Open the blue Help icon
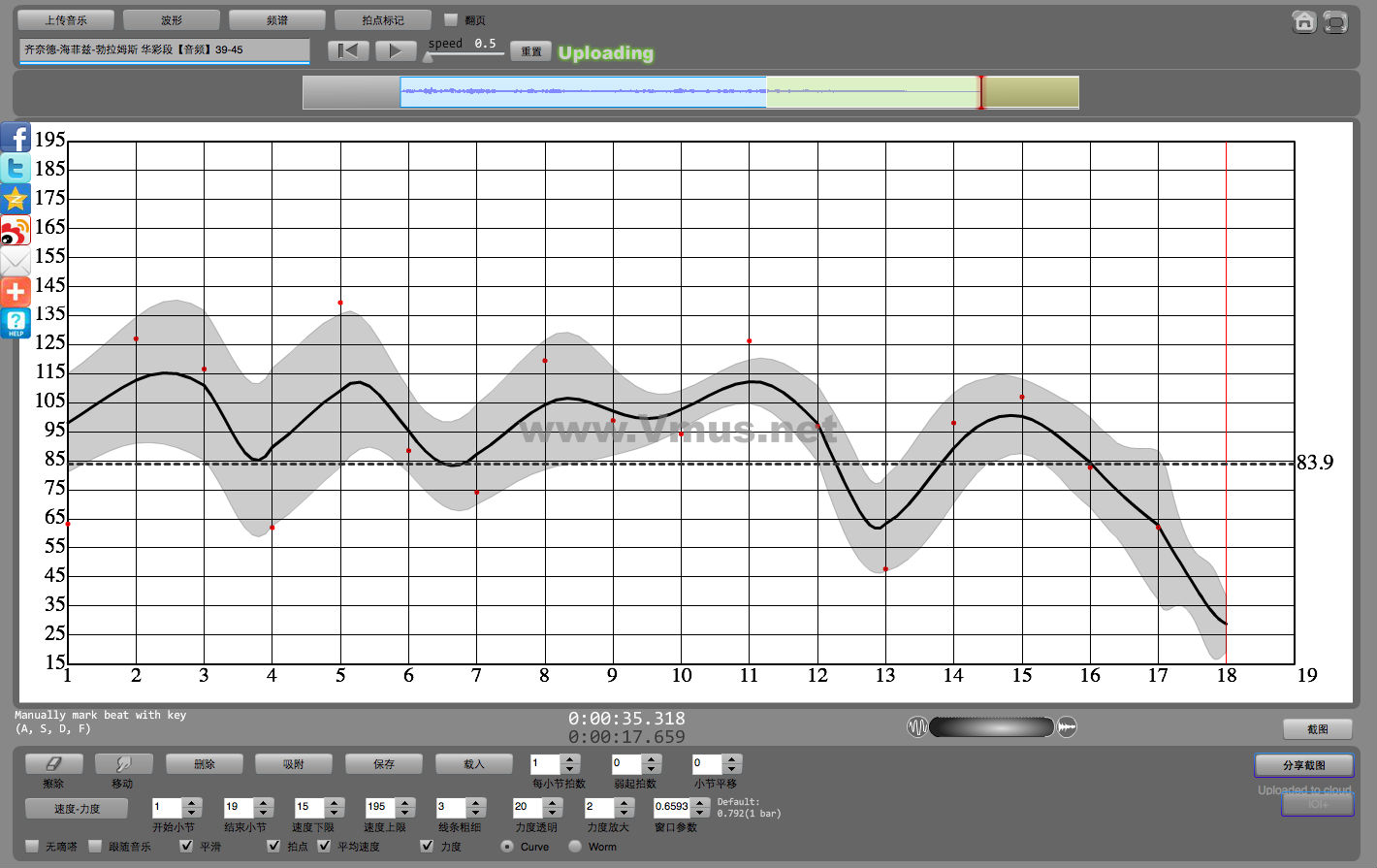 [x=16, y=323]
